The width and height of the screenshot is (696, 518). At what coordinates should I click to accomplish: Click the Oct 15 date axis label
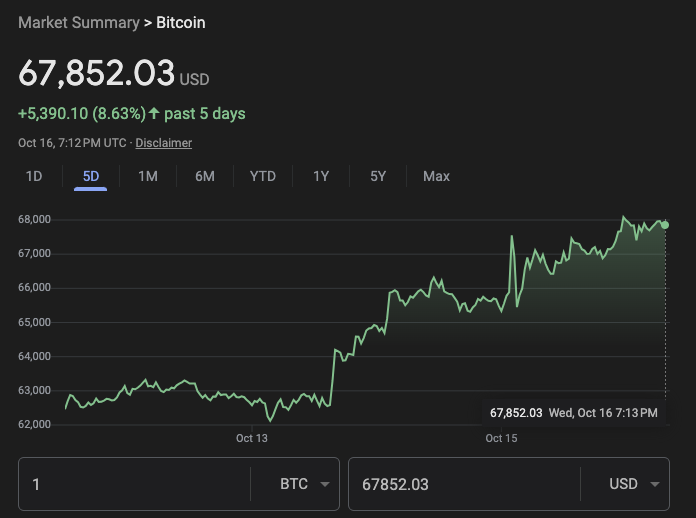point(501,438)
